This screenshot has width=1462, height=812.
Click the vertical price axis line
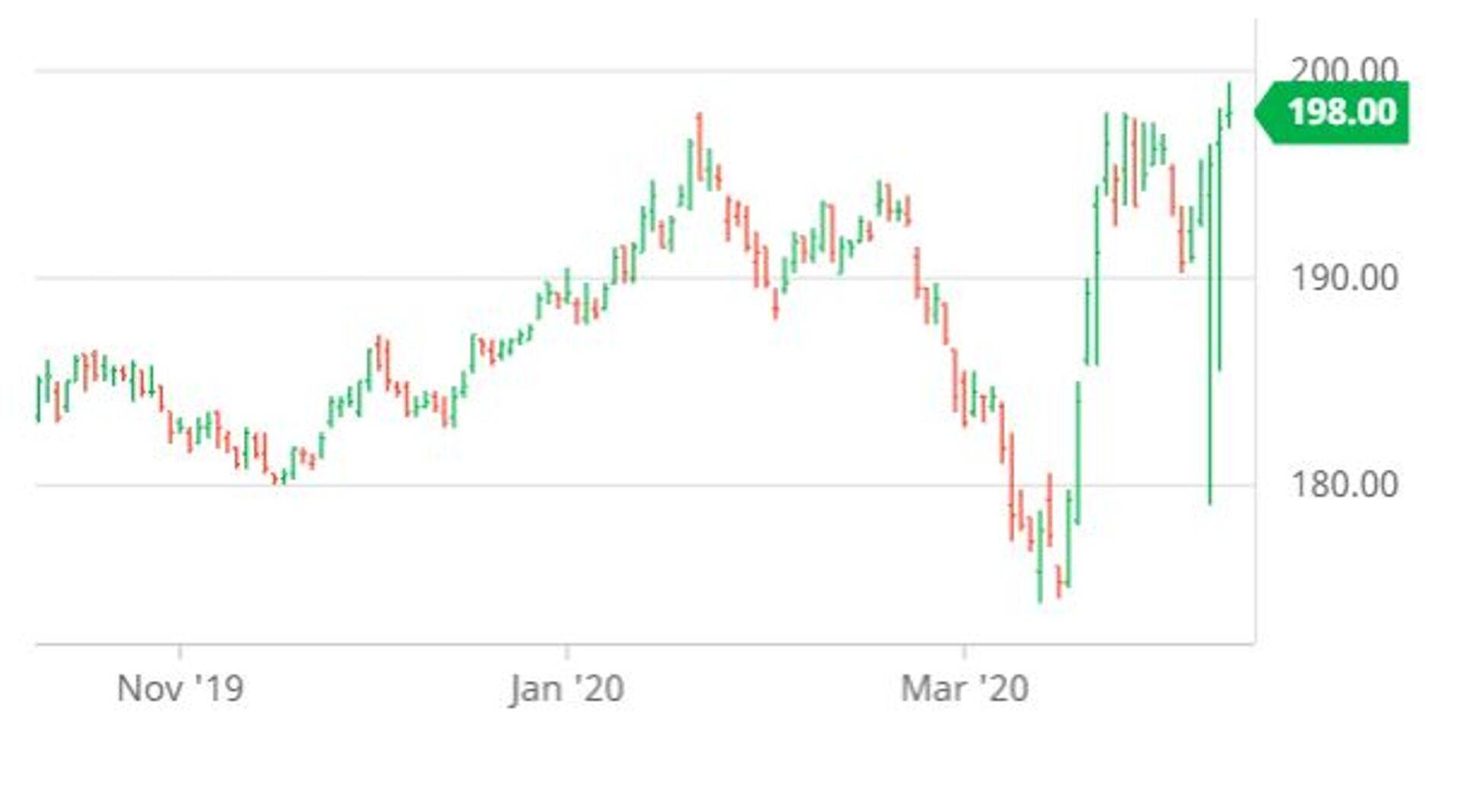click(x=1255, y=381)
